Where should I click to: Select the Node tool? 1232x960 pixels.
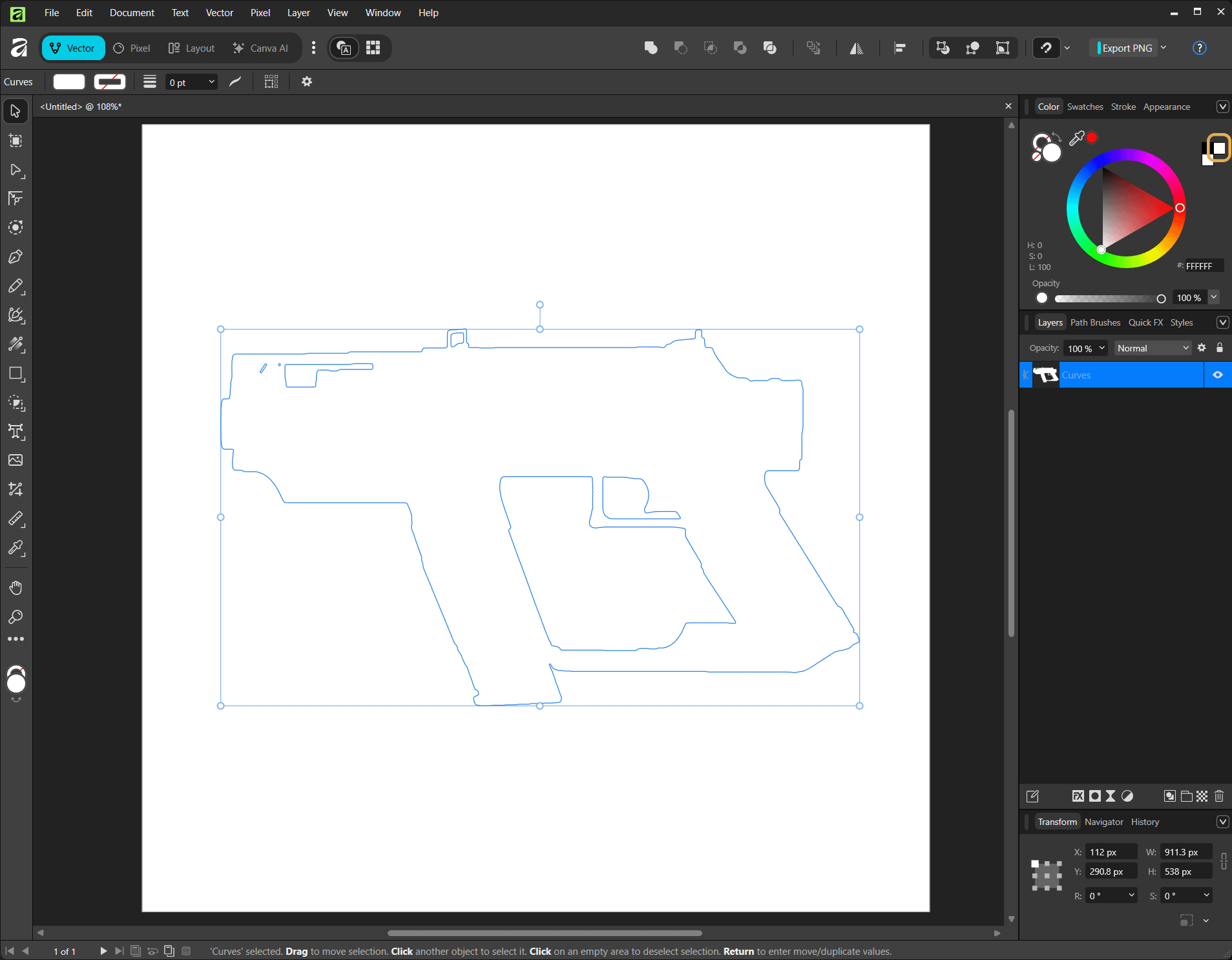click(16, 170)
